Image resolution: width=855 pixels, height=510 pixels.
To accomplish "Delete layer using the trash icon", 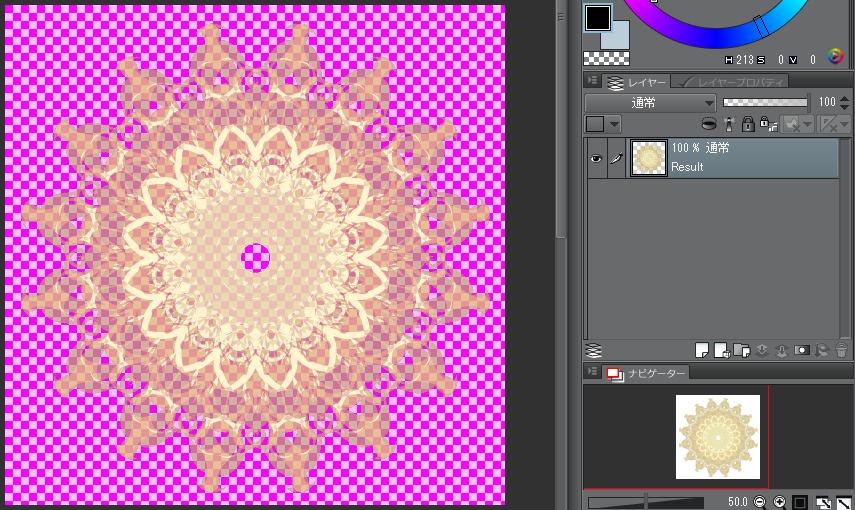I will pyautogui.click(x=841, y=350).
